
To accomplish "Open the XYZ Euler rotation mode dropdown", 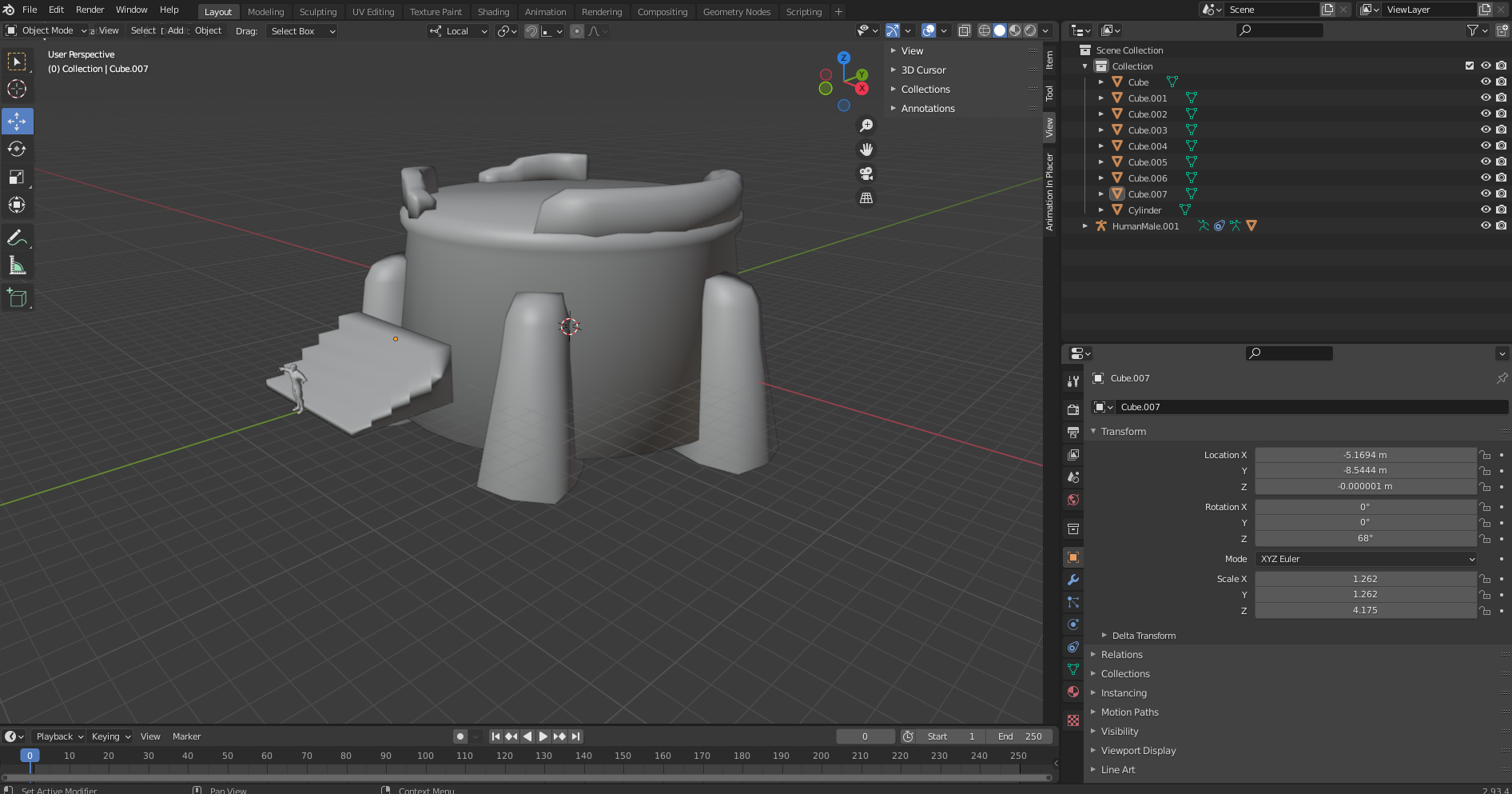I will pyautogui.click(x=1365, y=559).
